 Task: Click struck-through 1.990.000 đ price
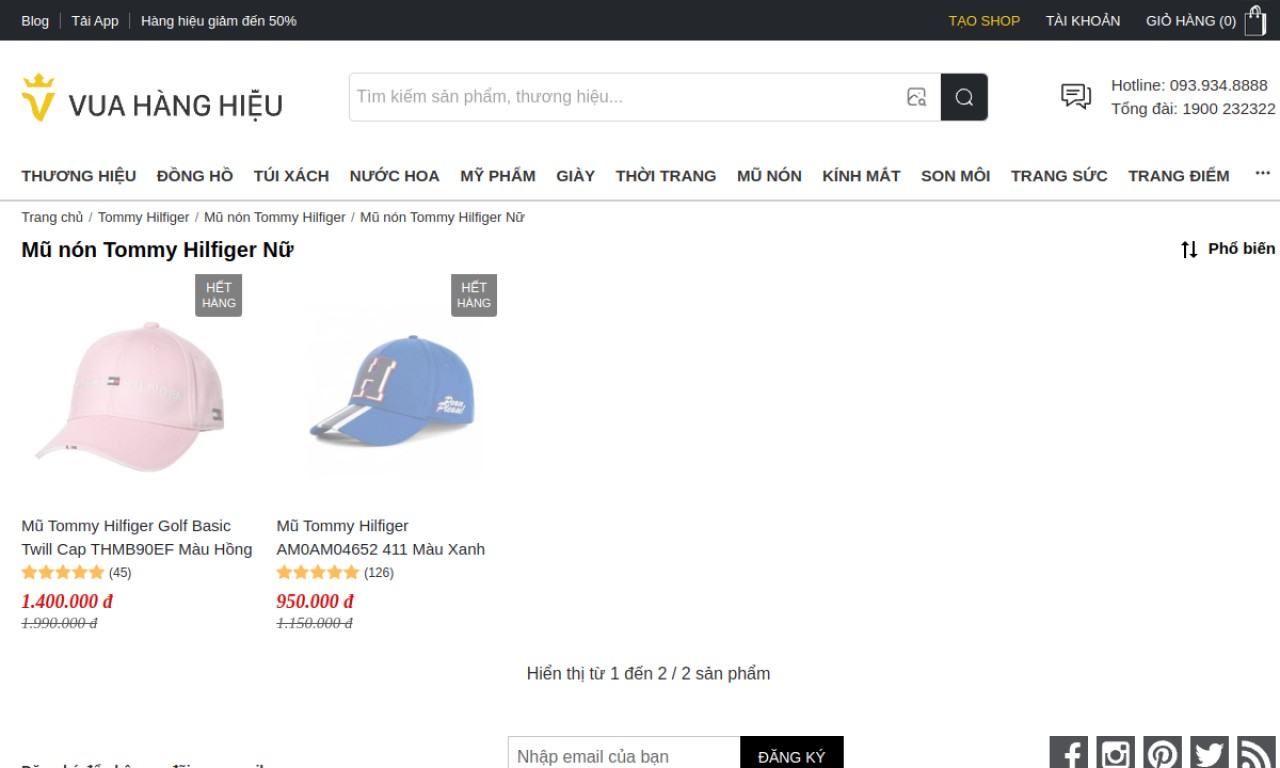click(x=59, y=623)
